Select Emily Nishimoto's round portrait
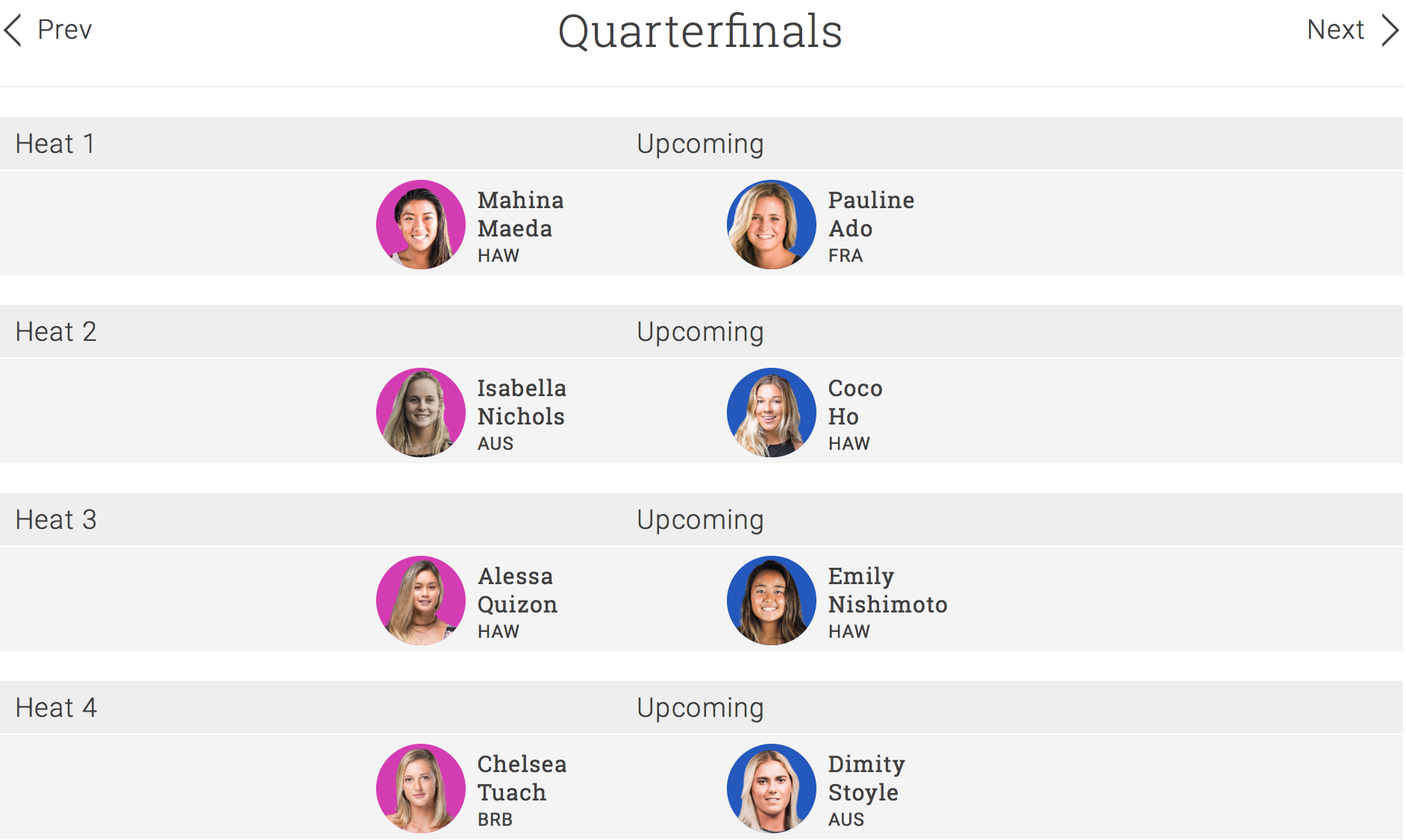 (x=772, y=601)
